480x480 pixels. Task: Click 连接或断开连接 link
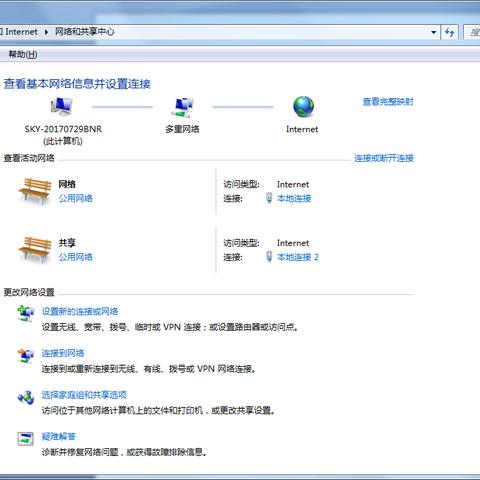click(384, 158)
